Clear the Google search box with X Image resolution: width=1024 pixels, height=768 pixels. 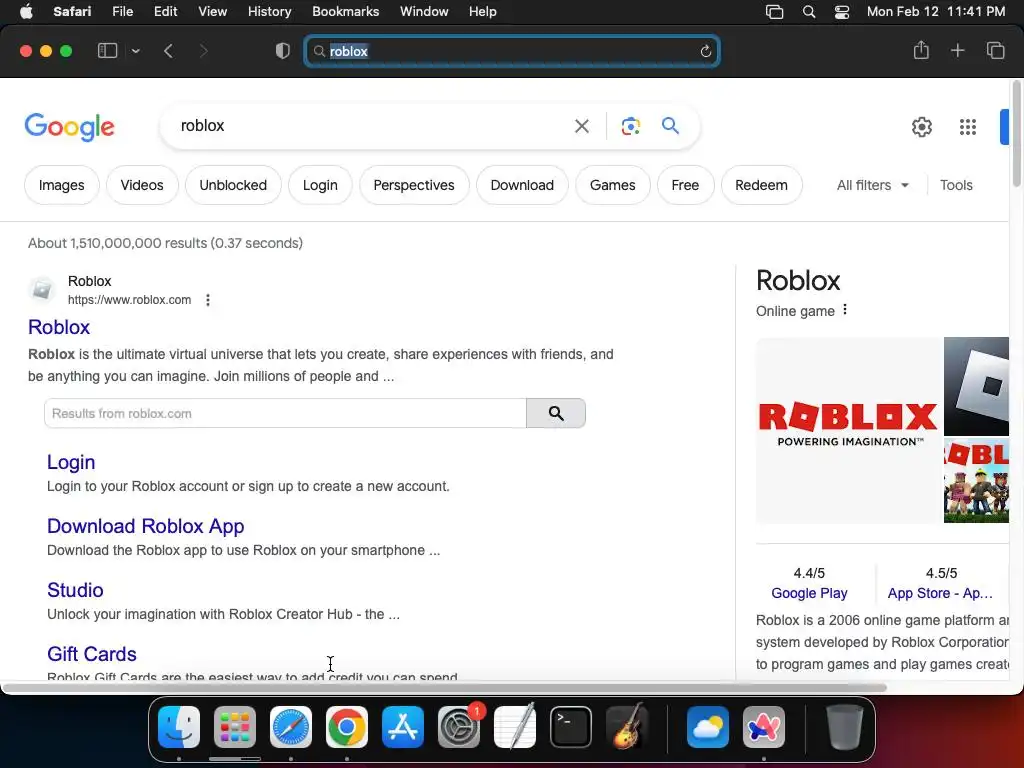tap(581, 126)
